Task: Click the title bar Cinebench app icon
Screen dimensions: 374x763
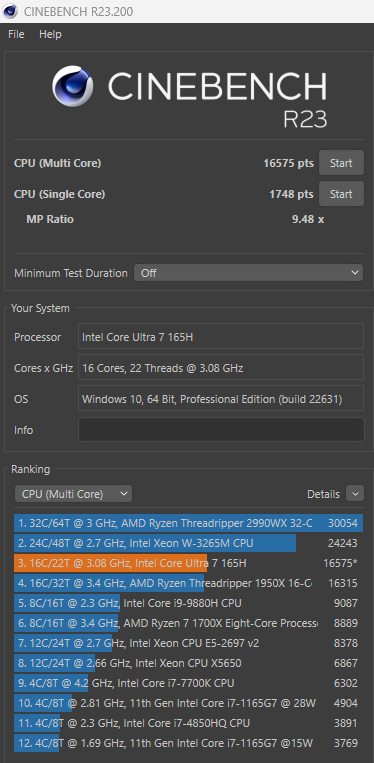Action: coord(10,11)
